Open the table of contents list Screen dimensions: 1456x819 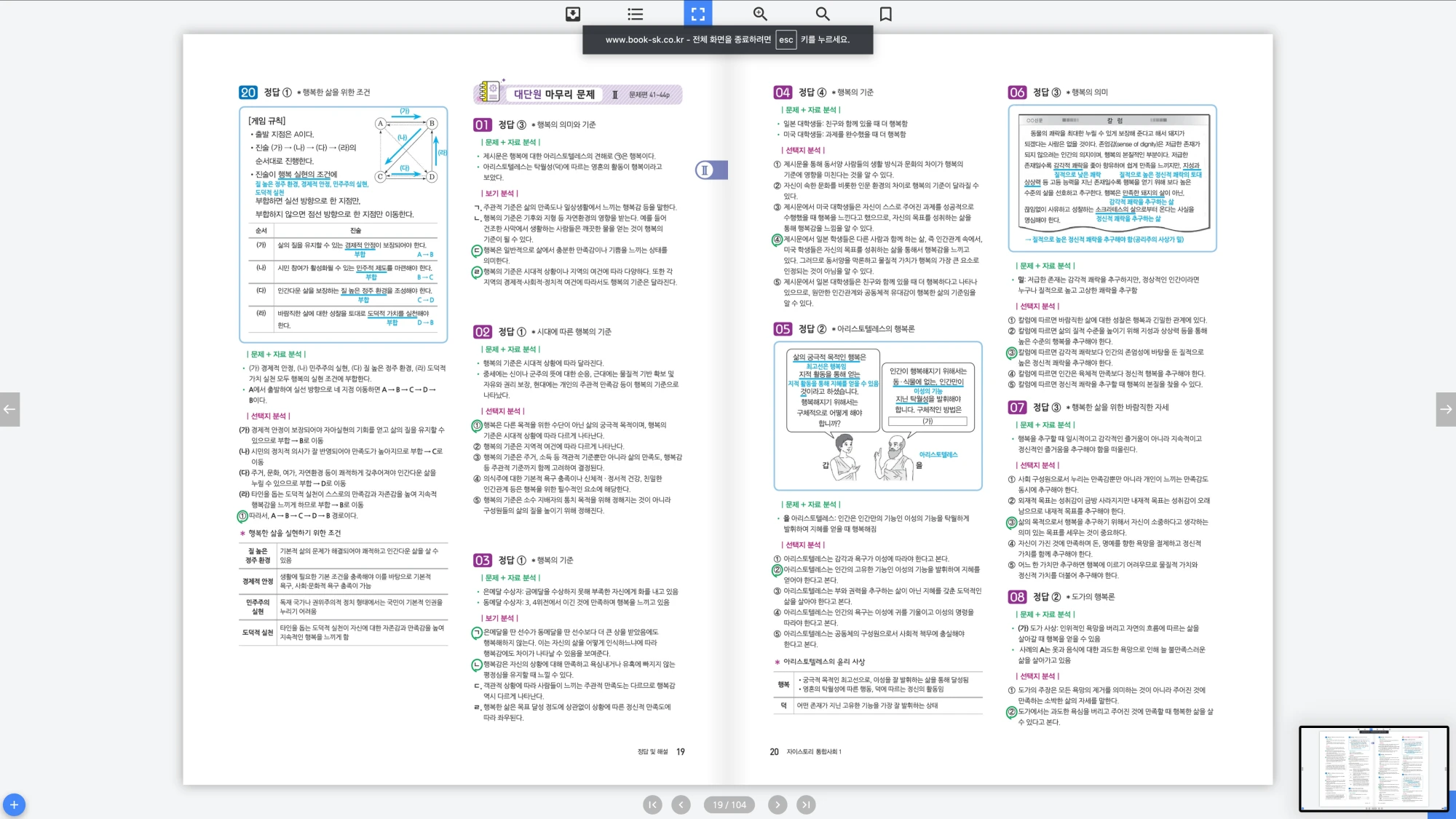point(636,14)
